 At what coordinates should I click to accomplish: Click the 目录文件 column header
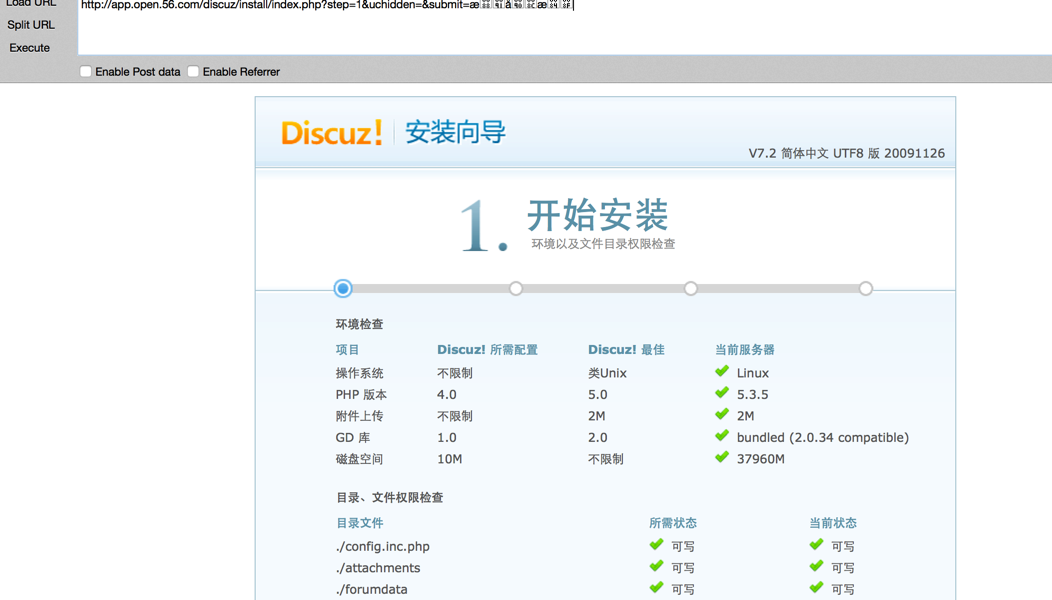tap(360, 523)
